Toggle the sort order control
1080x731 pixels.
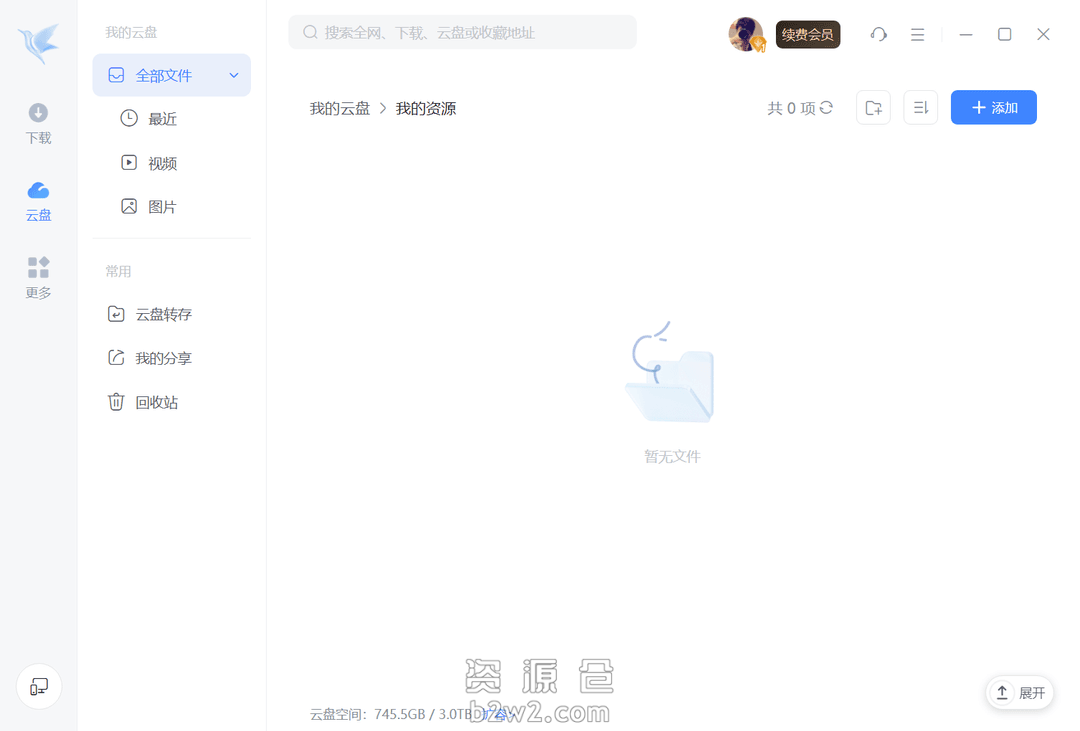click(920, 107)
